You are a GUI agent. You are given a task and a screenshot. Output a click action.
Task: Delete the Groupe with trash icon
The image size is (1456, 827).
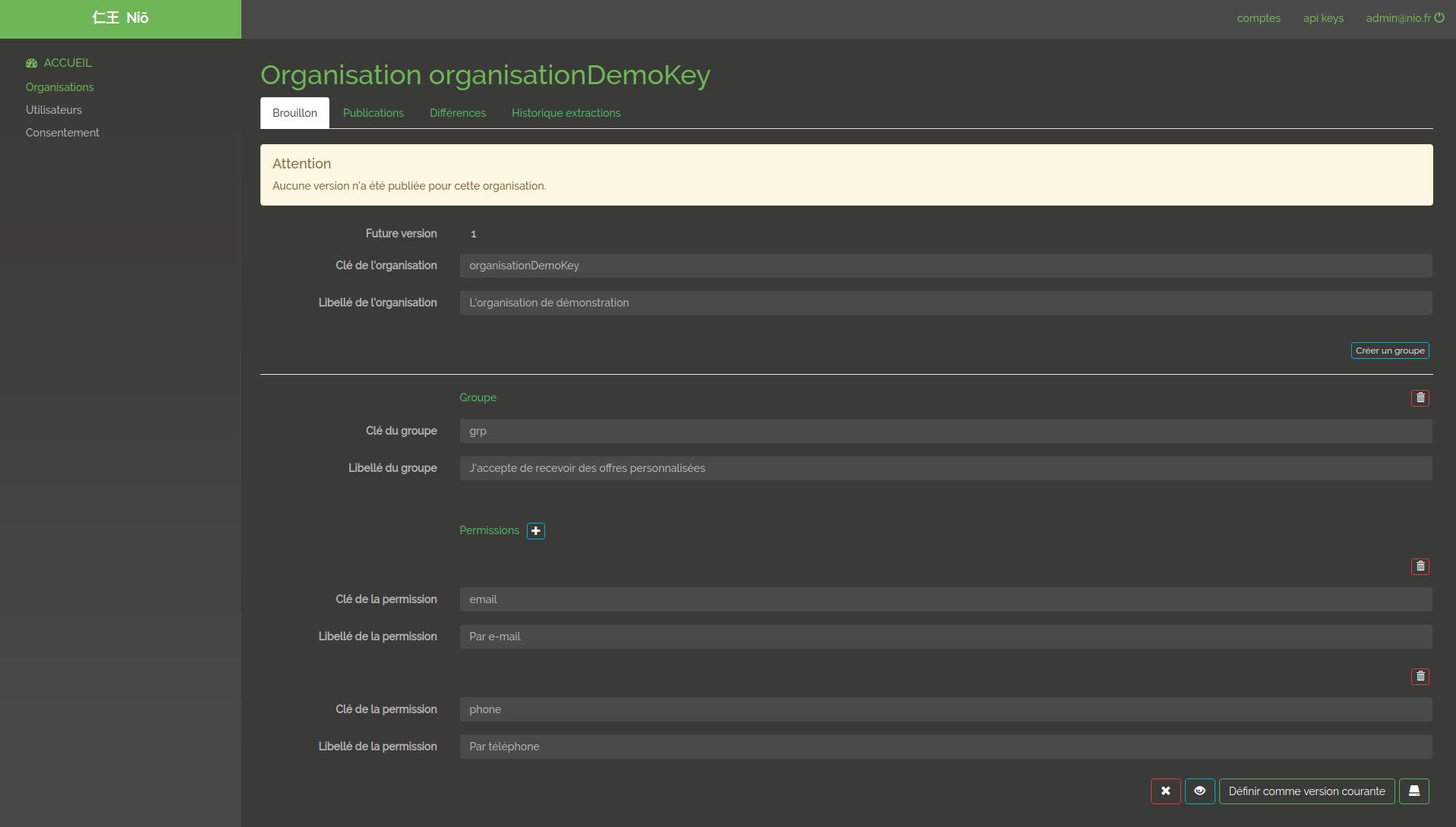[1420, 398]
